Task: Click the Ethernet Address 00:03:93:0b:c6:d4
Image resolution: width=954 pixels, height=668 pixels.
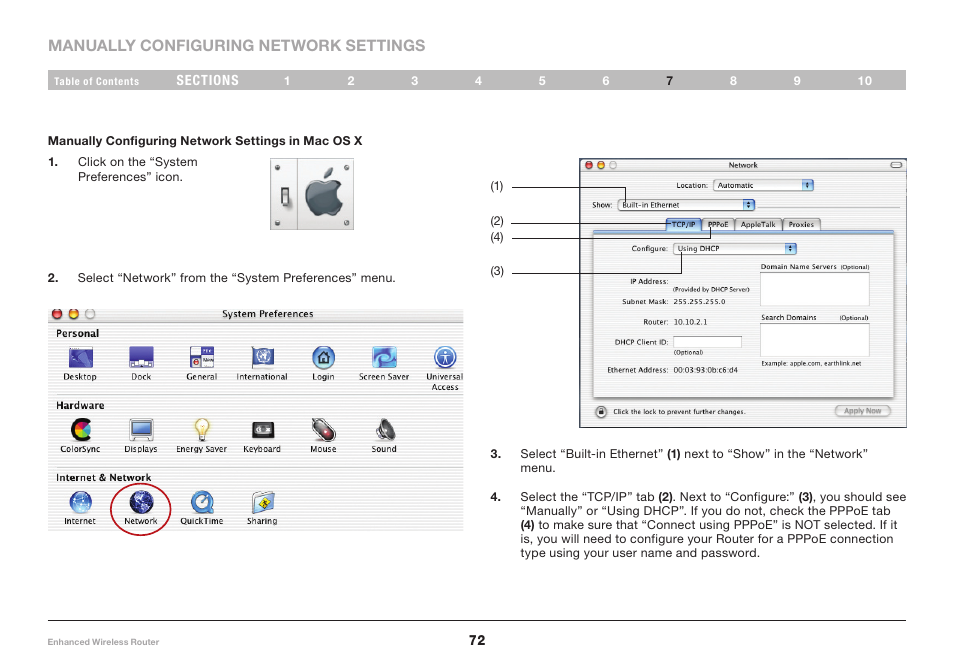Action: (705, 370)
